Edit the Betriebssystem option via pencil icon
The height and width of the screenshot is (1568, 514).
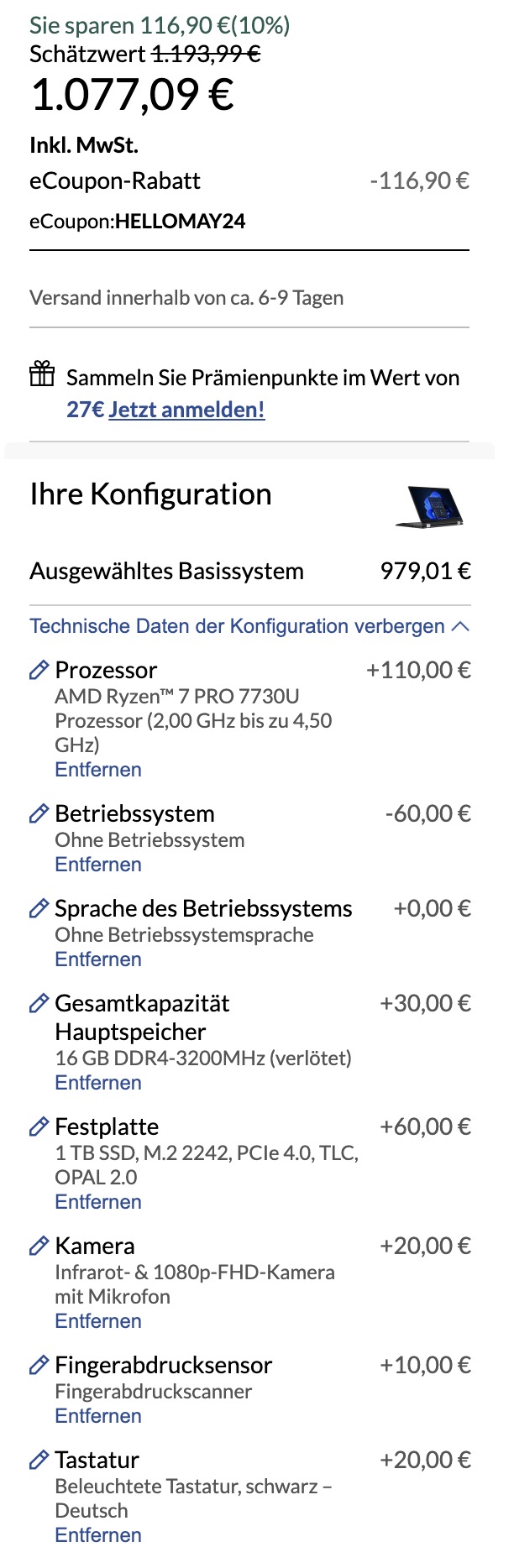(x=39, y=813)
